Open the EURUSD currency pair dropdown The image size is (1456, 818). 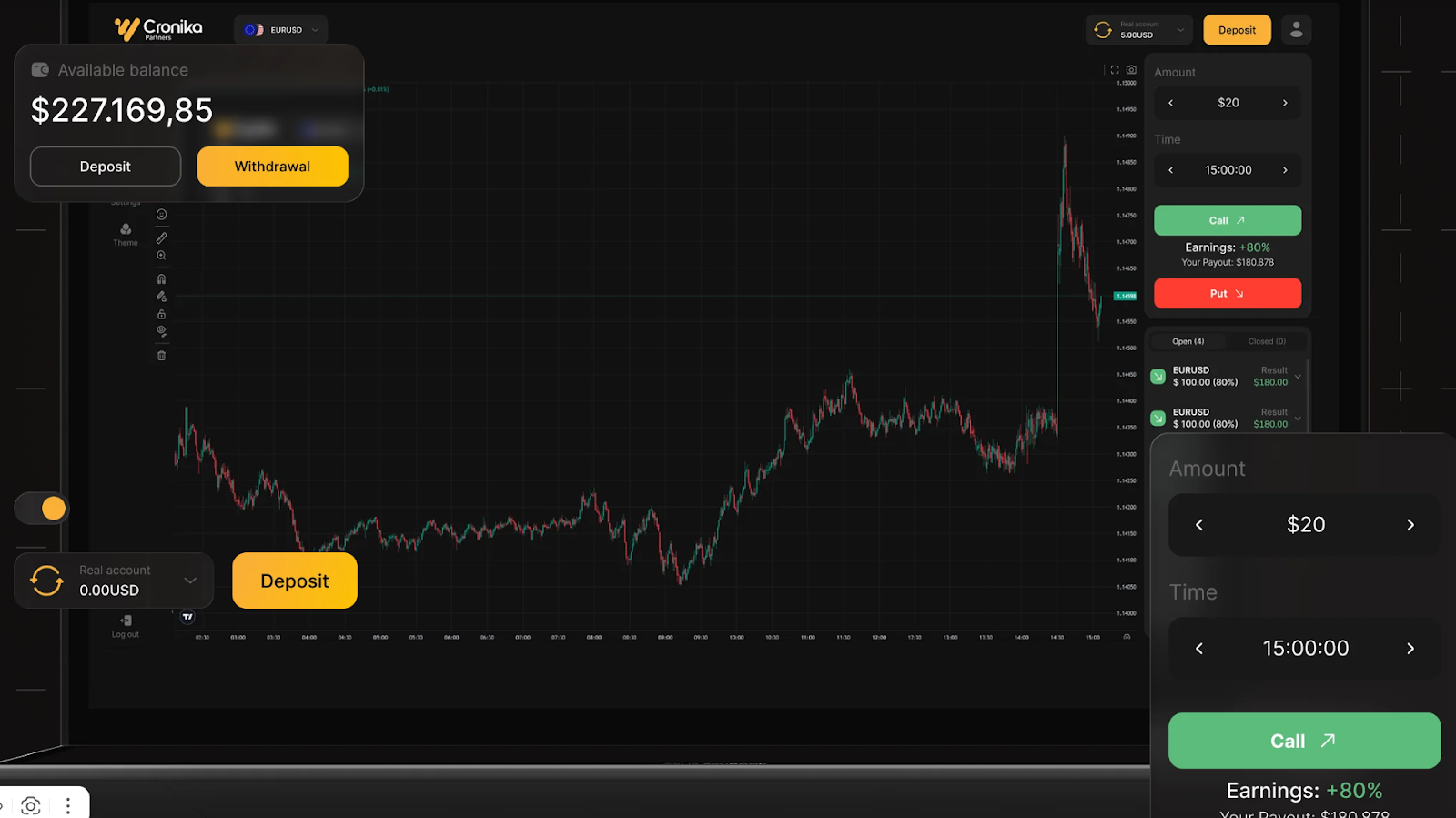(281, 30)
